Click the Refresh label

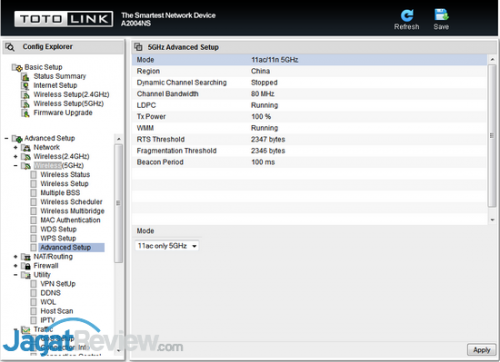pyautogui.click(x=406, y=27)
